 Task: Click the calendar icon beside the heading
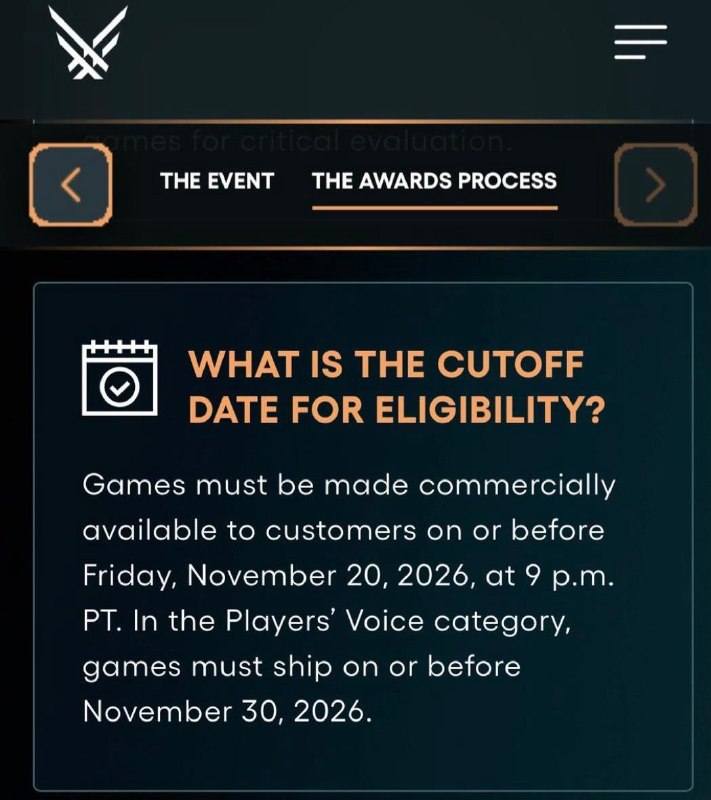[119, 378]
